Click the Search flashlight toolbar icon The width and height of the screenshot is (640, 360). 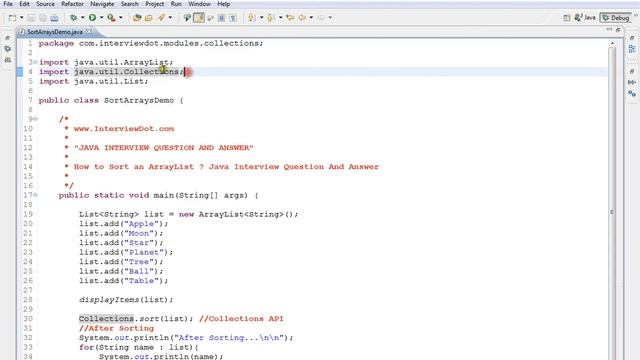click(162, 18)
